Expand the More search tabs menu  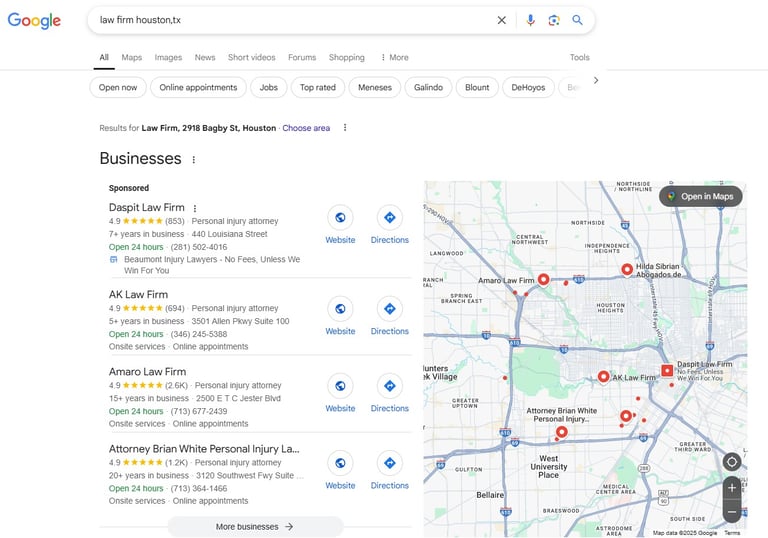[395, 57]
